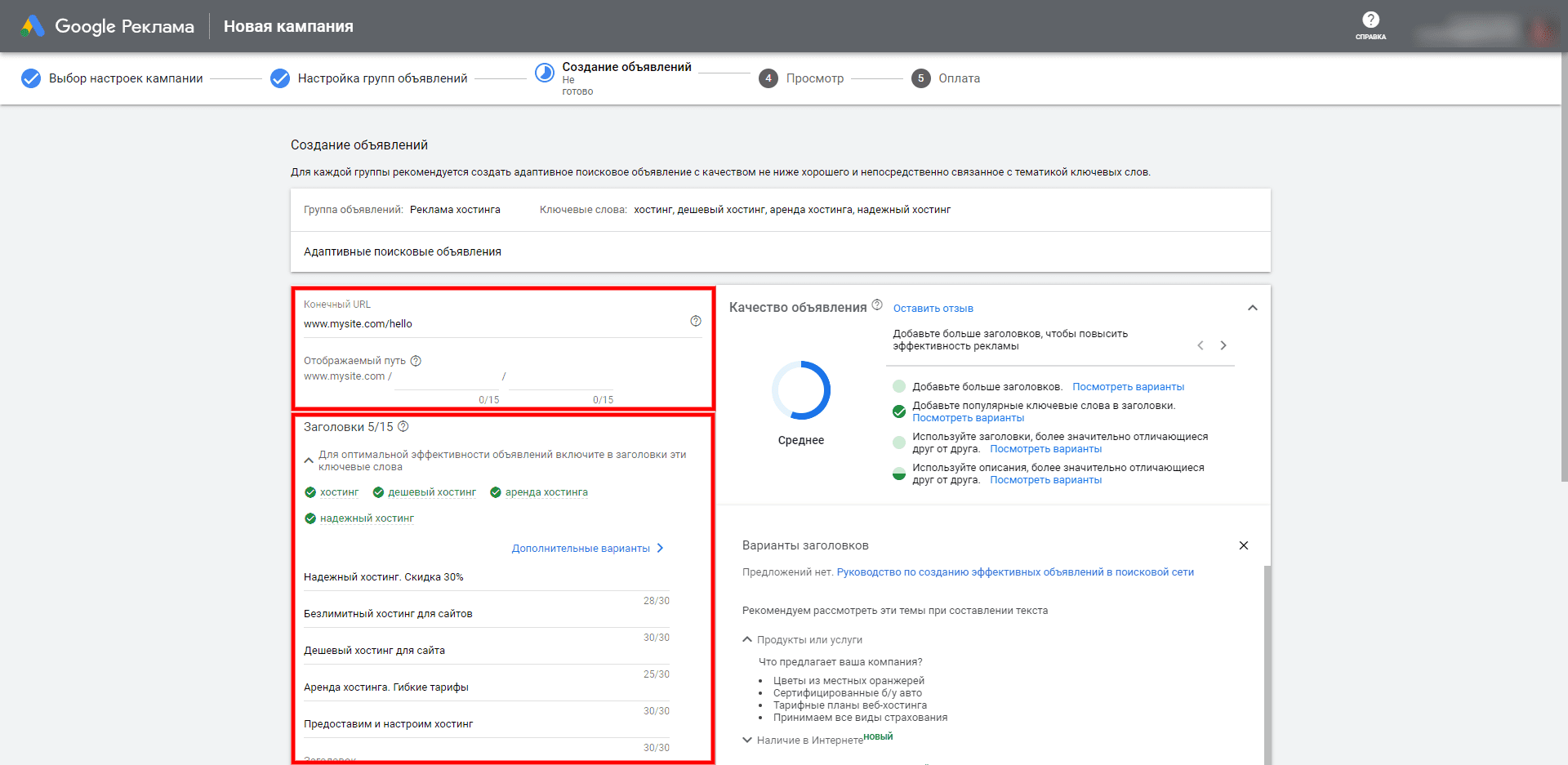Screen dimensions: 1568x765
Task: Go to Выбор настроек кампании step
Action: (126, 78)
